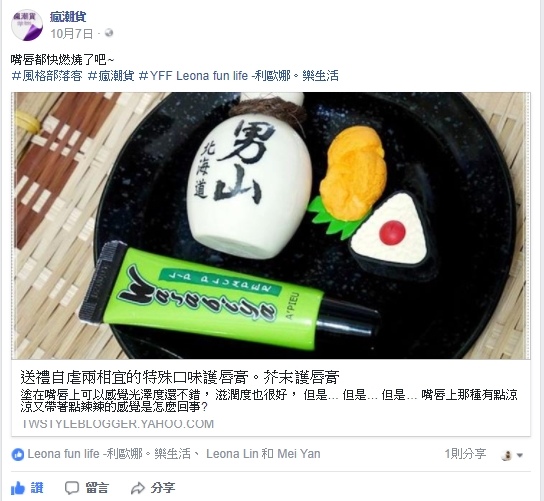Open the 瘋潮貨 page profile picture
This screenshot has height=501, width=544.
27,25
